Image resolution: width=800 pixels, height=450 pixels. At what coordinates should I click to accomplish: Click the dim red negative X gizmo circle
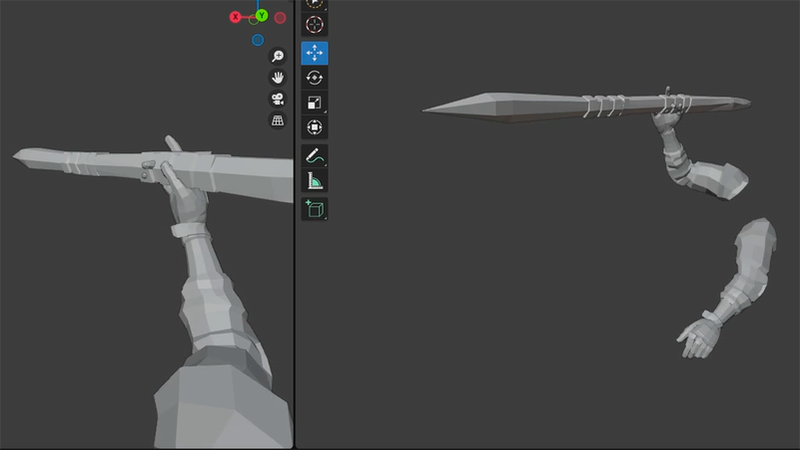click(x=280, y=17)
